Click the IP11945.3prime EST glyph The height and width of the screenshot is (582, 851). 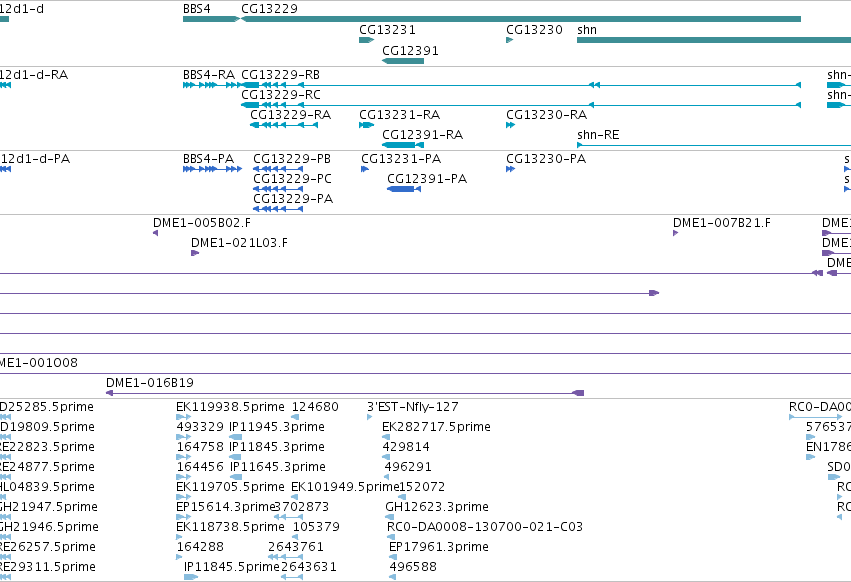[x=236, y=436]
